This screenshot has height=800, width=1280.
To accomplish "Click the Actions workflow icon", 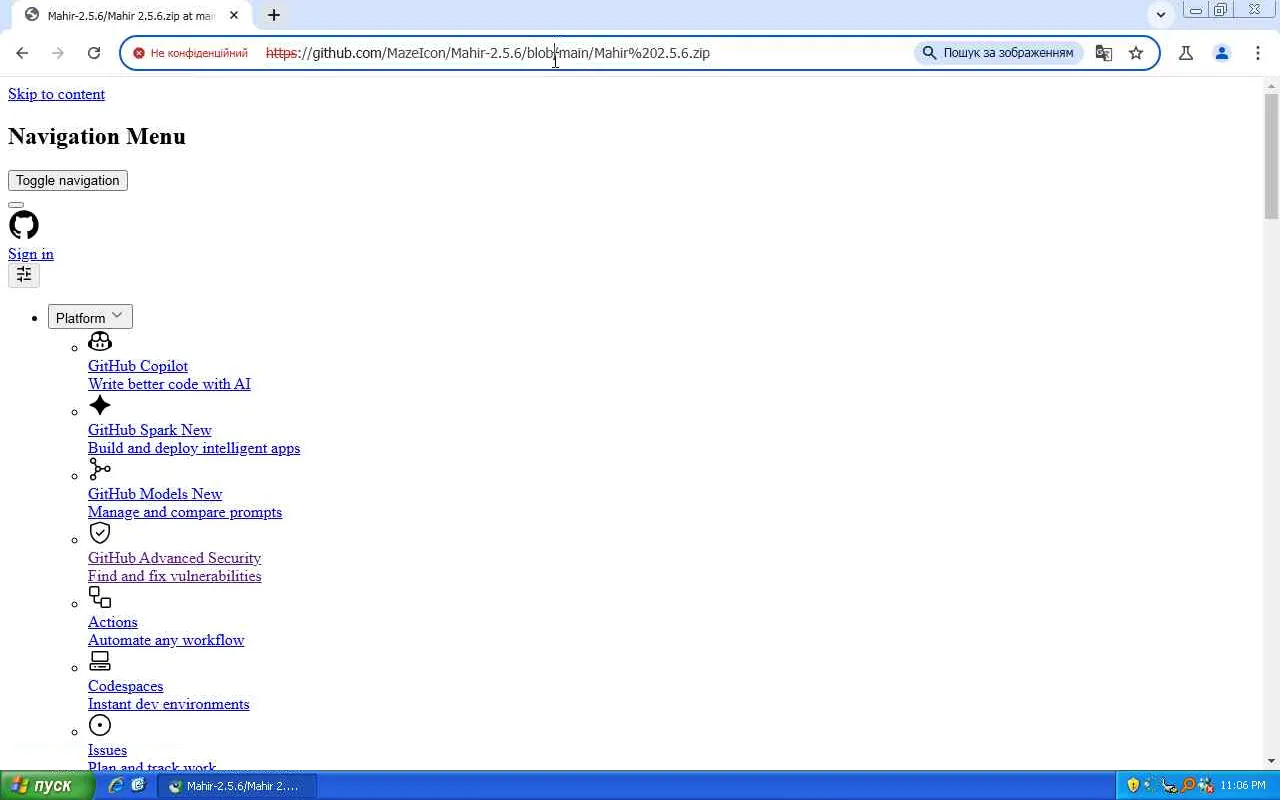I will [x=100, y=597].
